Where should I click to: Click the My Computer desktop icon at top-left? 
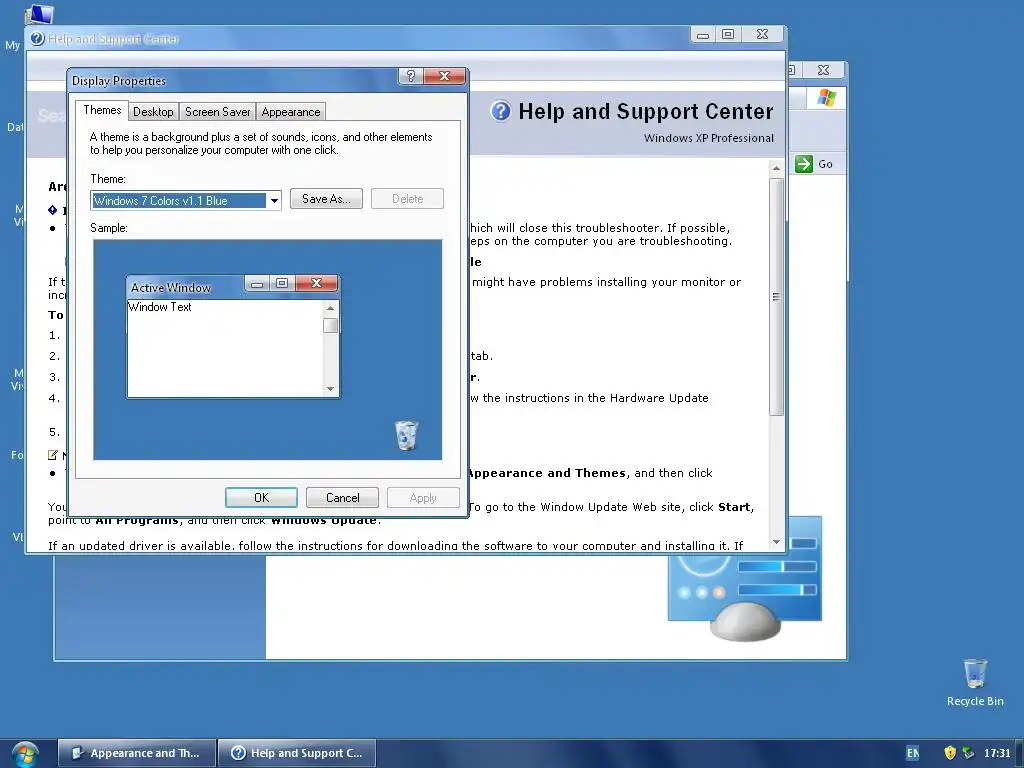point(38,14)
